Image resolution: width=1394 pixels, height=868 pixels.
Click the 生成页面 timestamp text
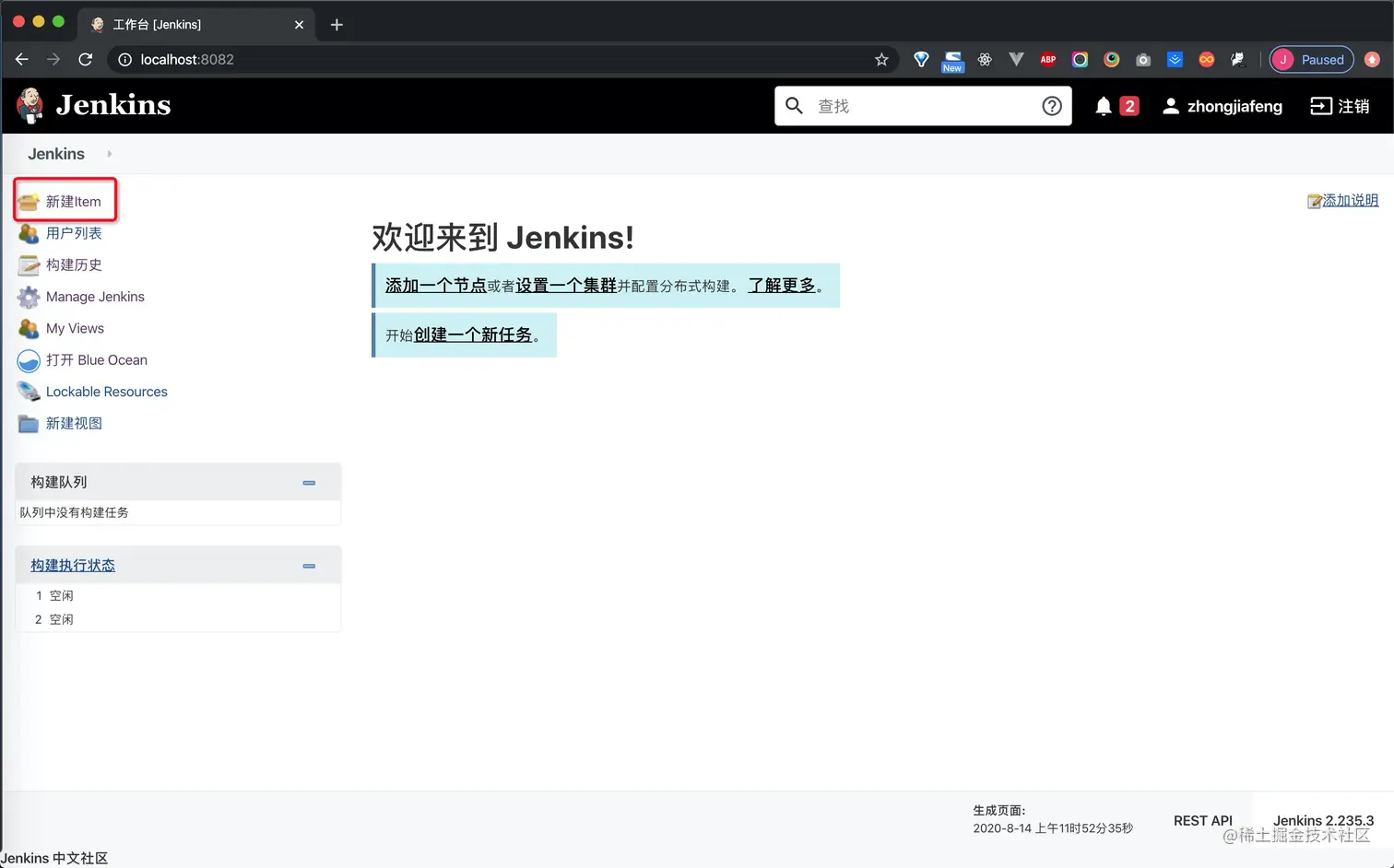pos(1053,819)
